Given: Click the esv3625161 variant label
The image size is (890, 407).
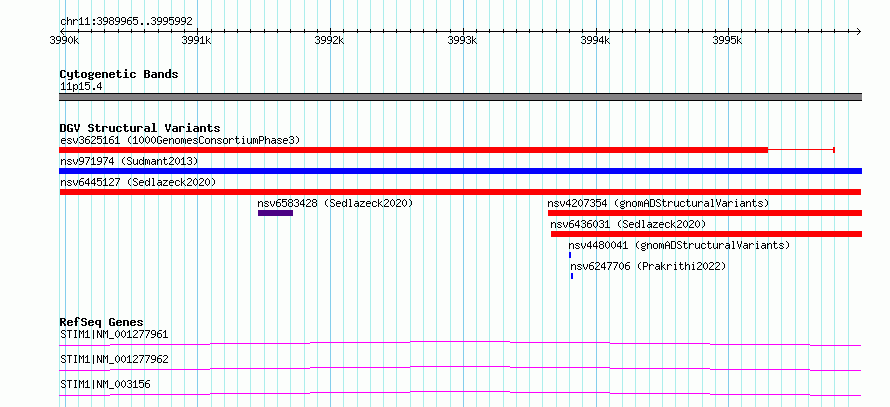Looking at the screenshot, I should [179, 140].
